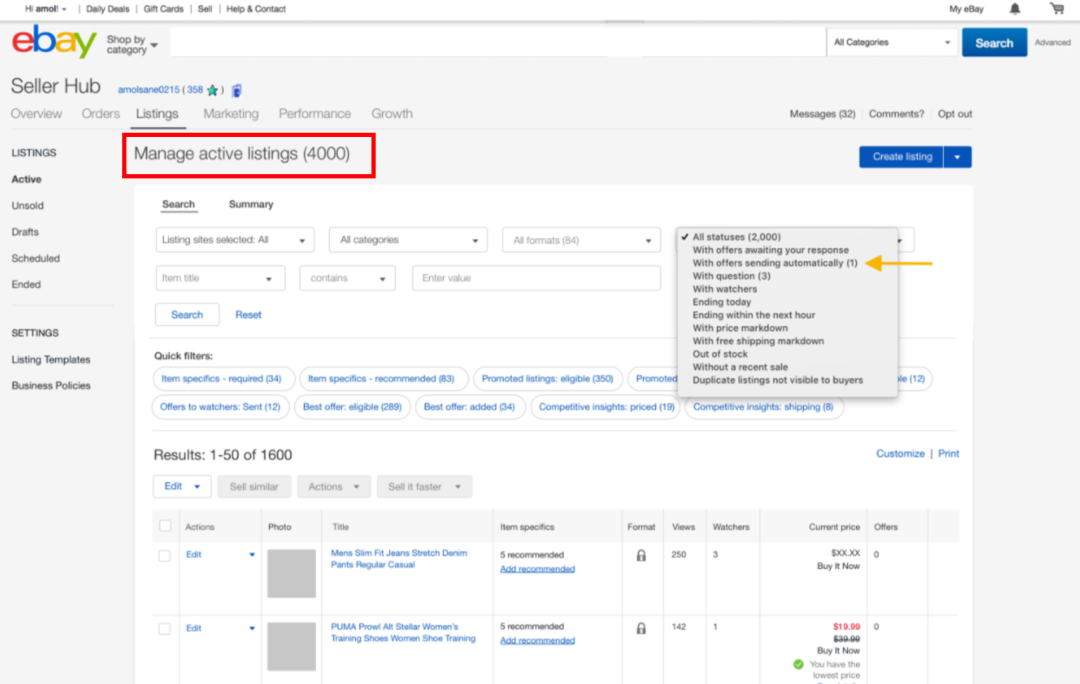Click the blue badge icon after seller name
Viewport: 1080px width, 684px height.
237,90
